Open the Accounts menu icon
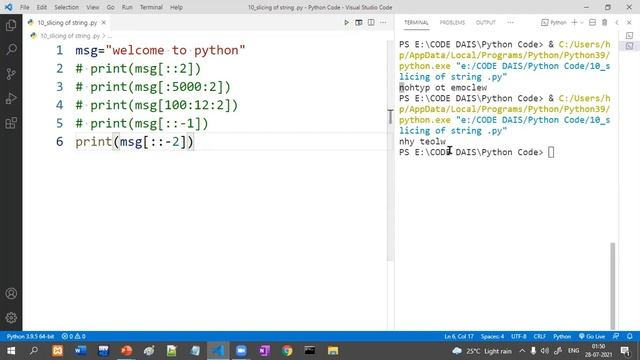Viewport: 640px width, 360px height. [11, 293]
